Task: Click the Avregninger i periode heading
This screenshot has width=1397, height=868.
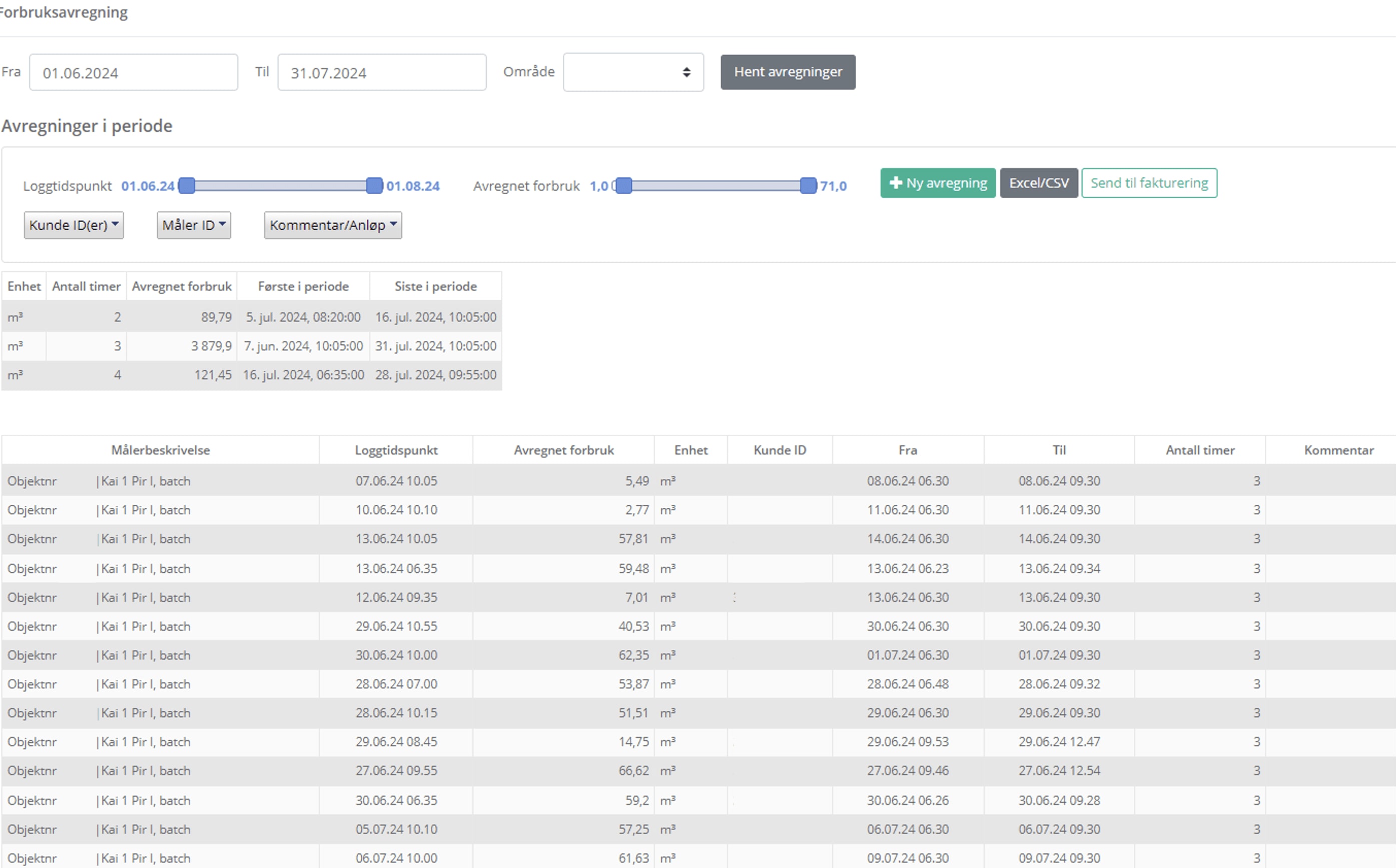Action: (87, 126)
